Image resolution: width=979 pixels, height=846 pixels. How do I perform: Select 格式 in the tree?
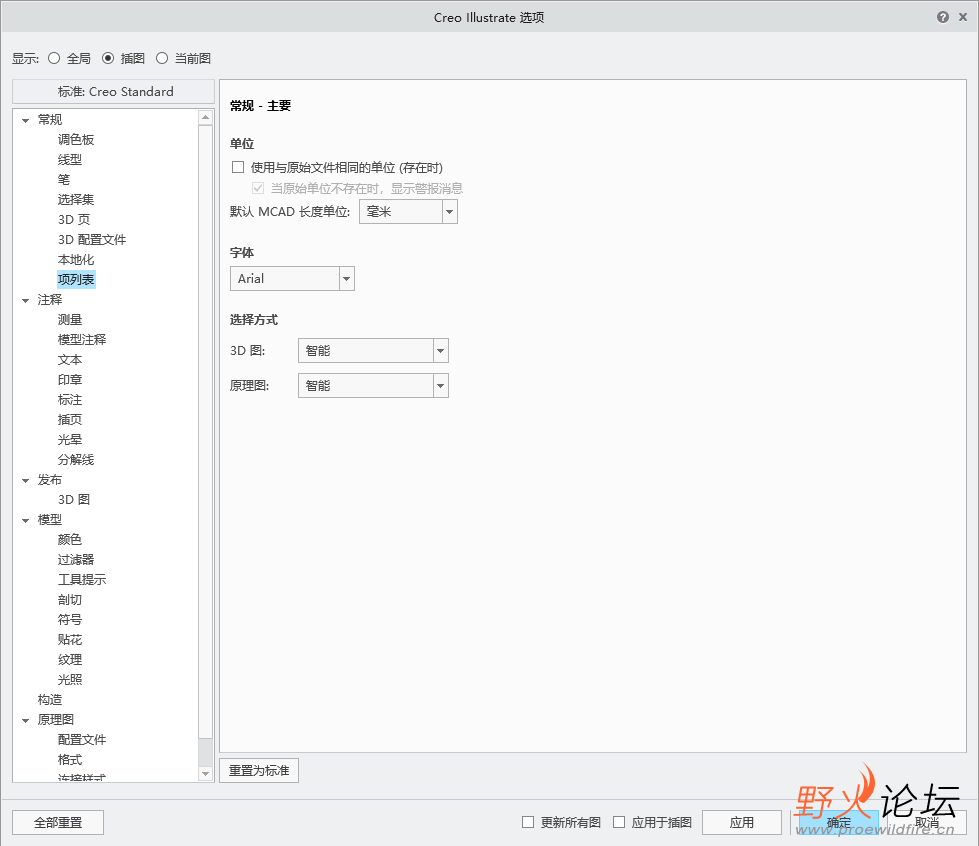tap(69, 759)
